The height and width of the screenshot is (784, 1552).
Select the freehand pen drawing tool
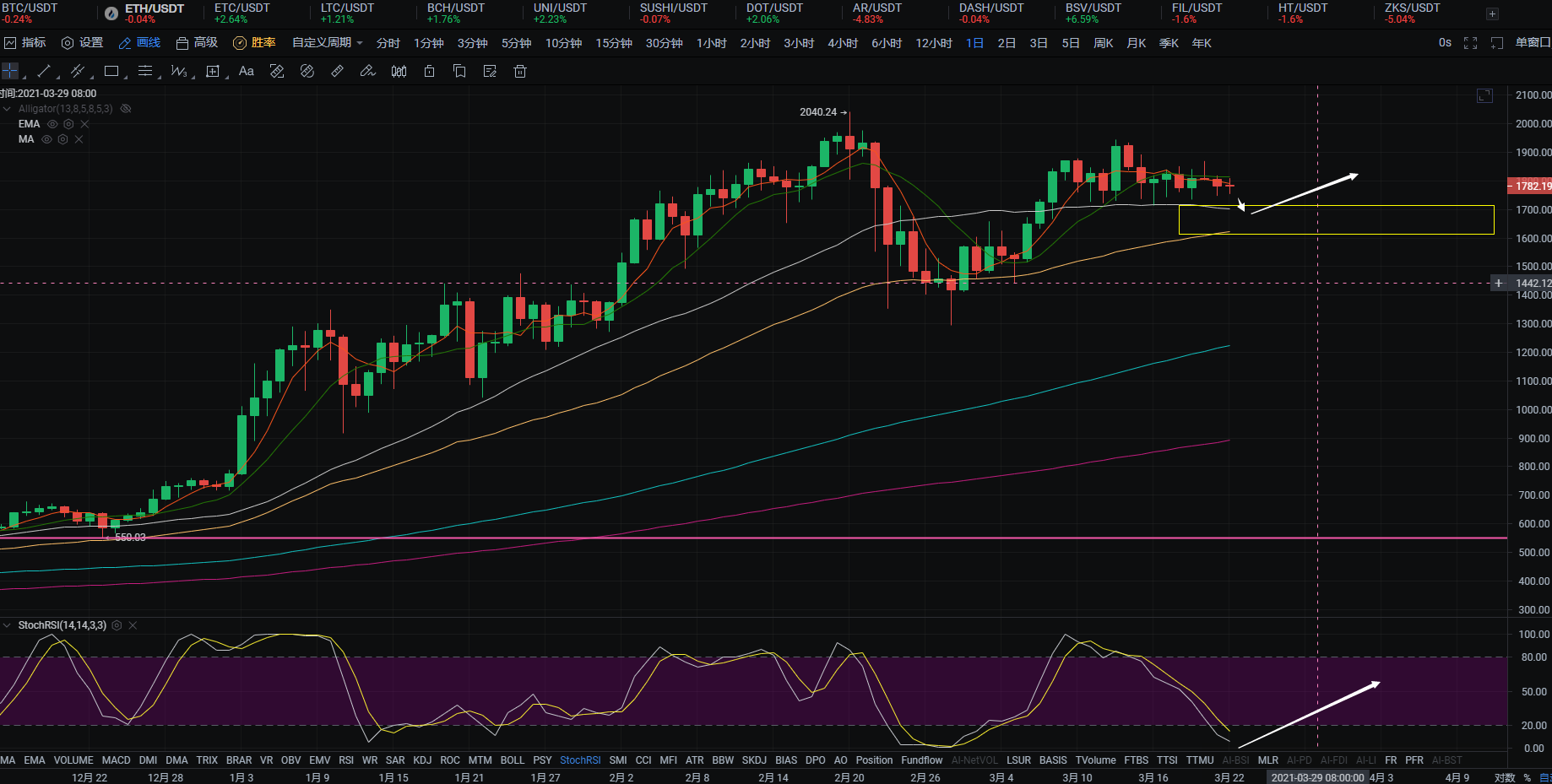point(368,72)
